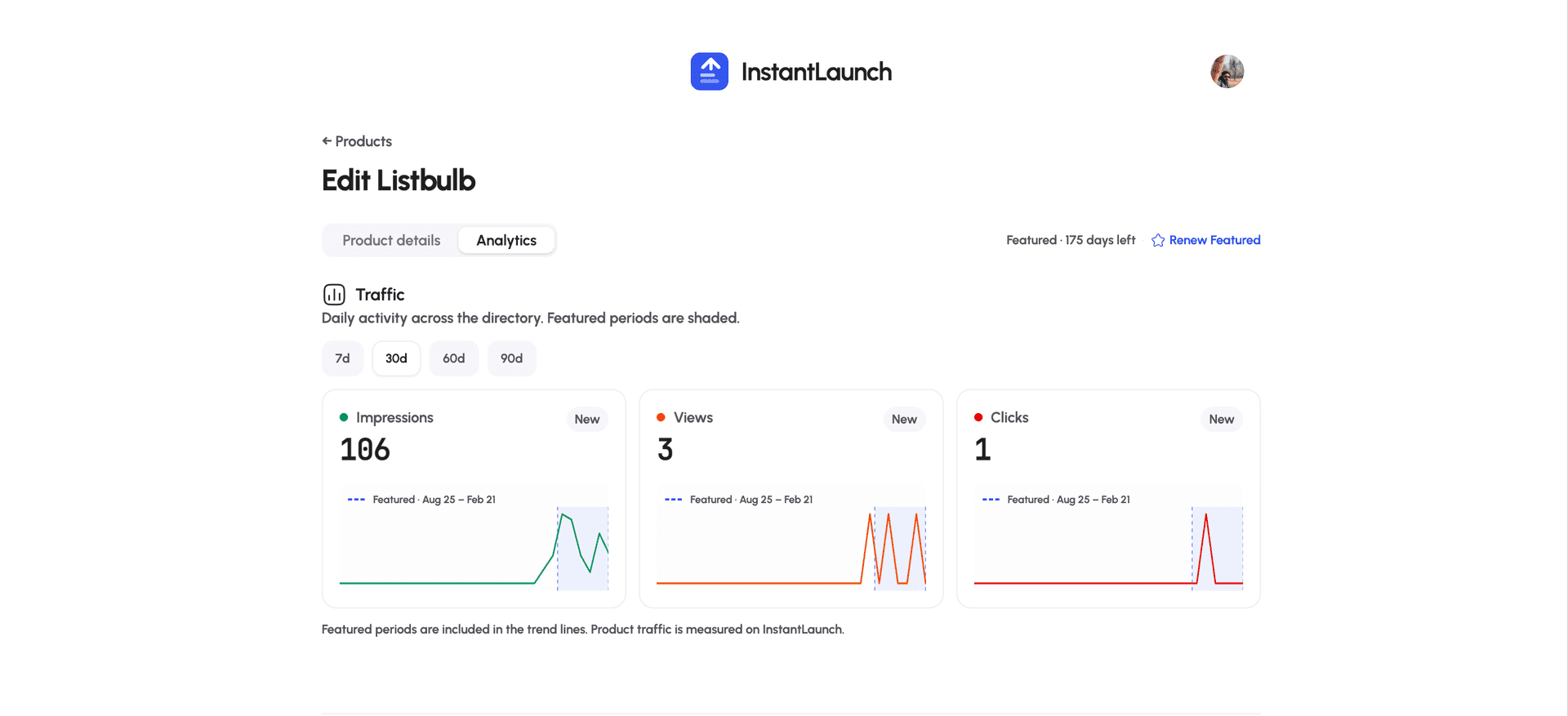Click the Daily activity description text

531,318
